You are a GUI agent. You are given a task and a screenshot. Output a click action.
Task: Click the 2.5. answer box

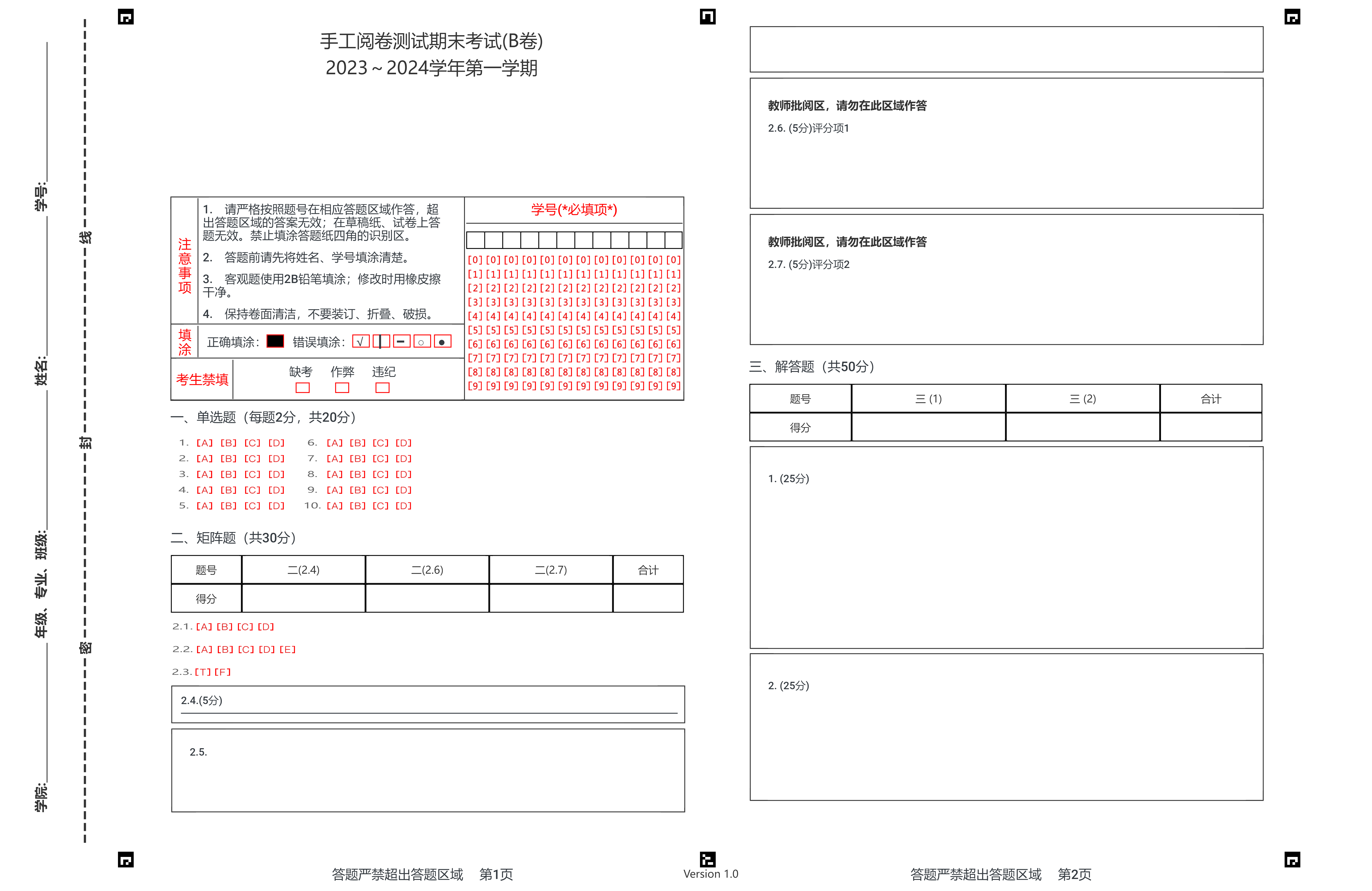tap(428, 770)
